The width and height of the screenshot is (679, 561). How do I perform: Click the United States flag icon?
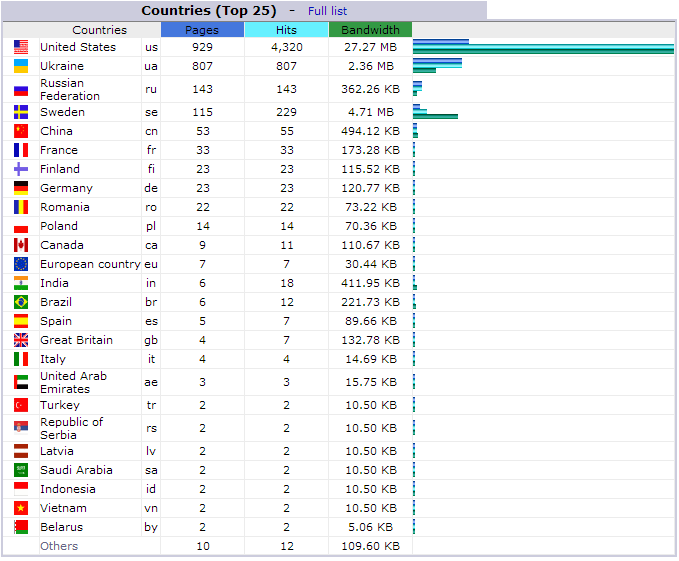click(21, 47)
